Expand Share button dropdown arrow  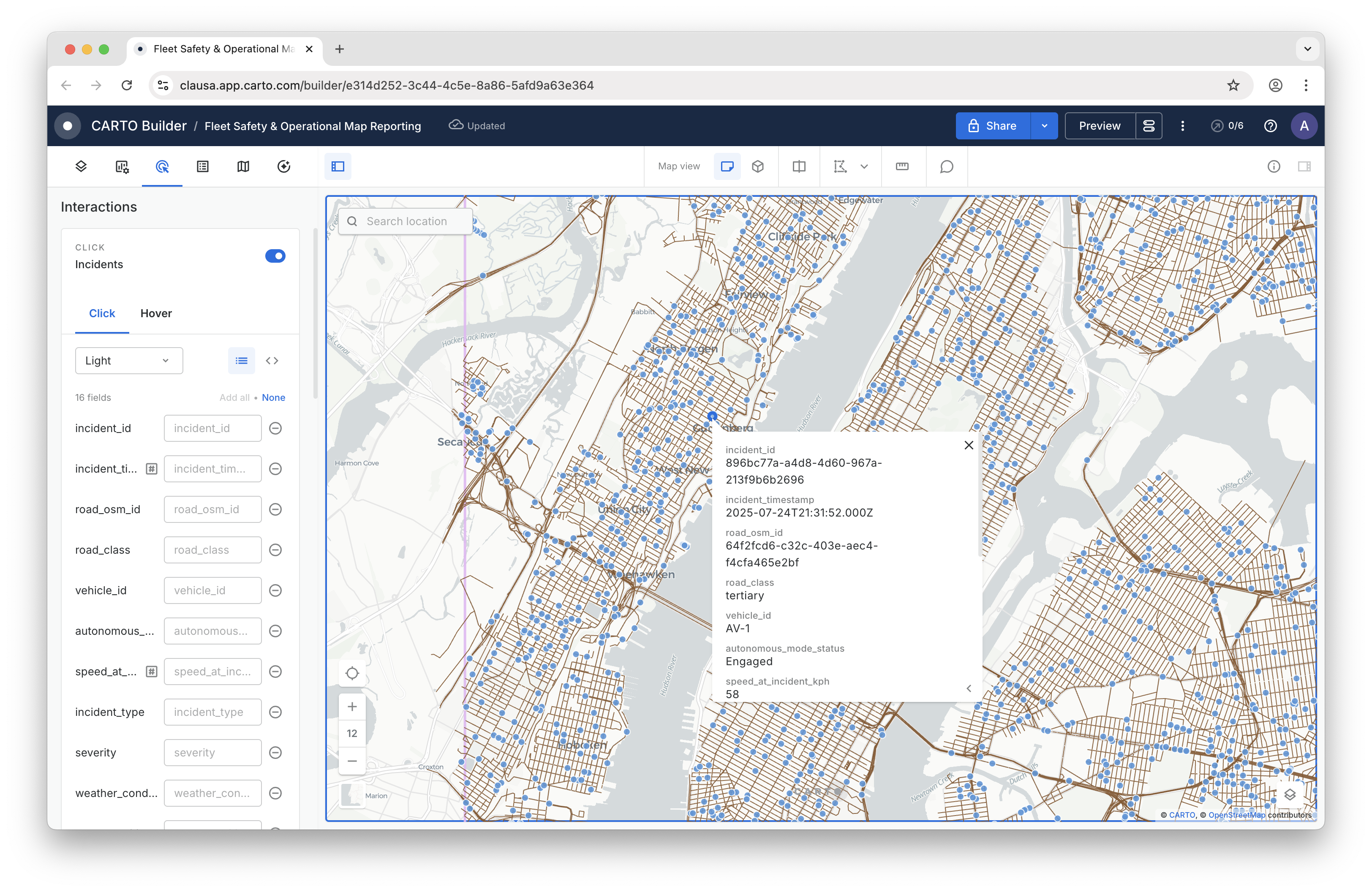pyautogui.click(x=1044, y=125)
